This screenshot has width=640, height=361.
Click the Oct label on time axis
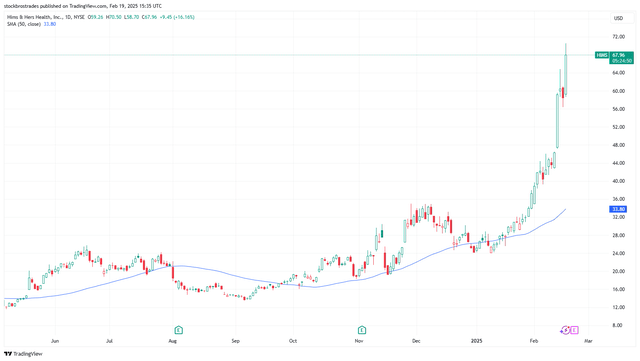click(293, 341)
